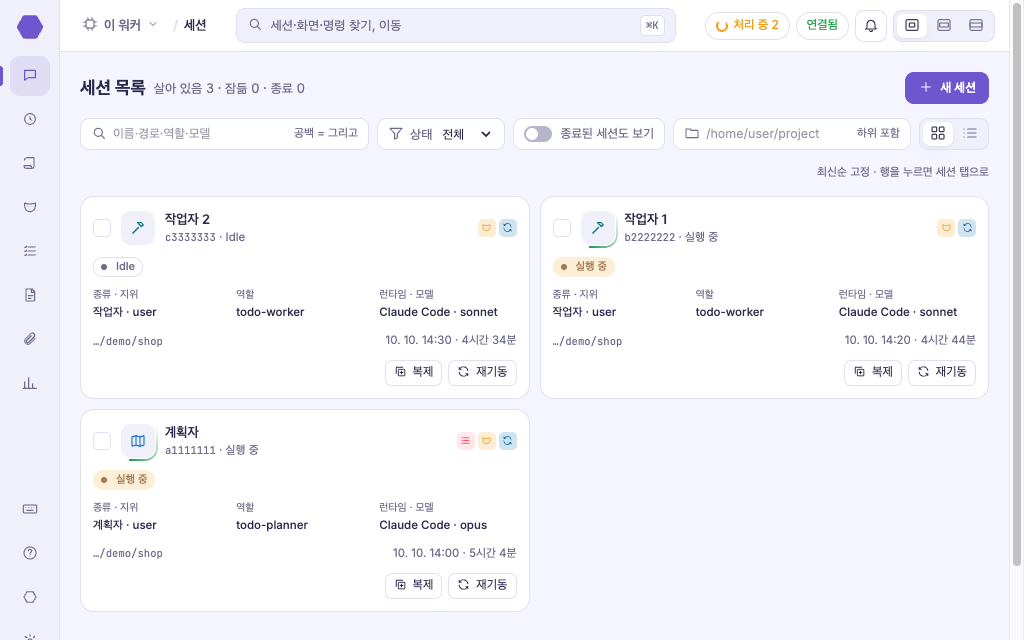The width and height of the screenshot is (1024, 640).
Task: Click the hexagon outline icon in sidebar
Action: tap(30, 597)
